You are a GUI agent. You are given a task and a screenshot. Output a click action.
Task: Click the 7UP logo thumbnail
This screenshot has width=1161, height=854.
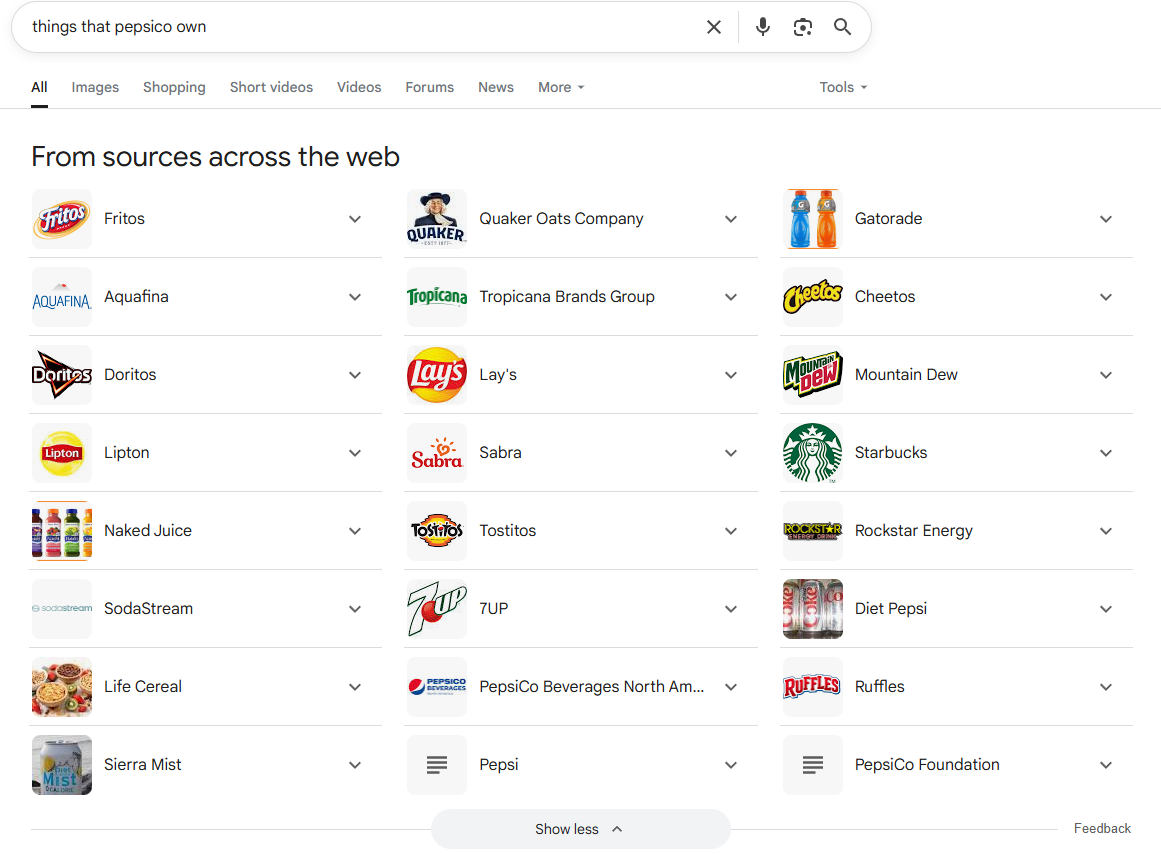click(437, 609)
